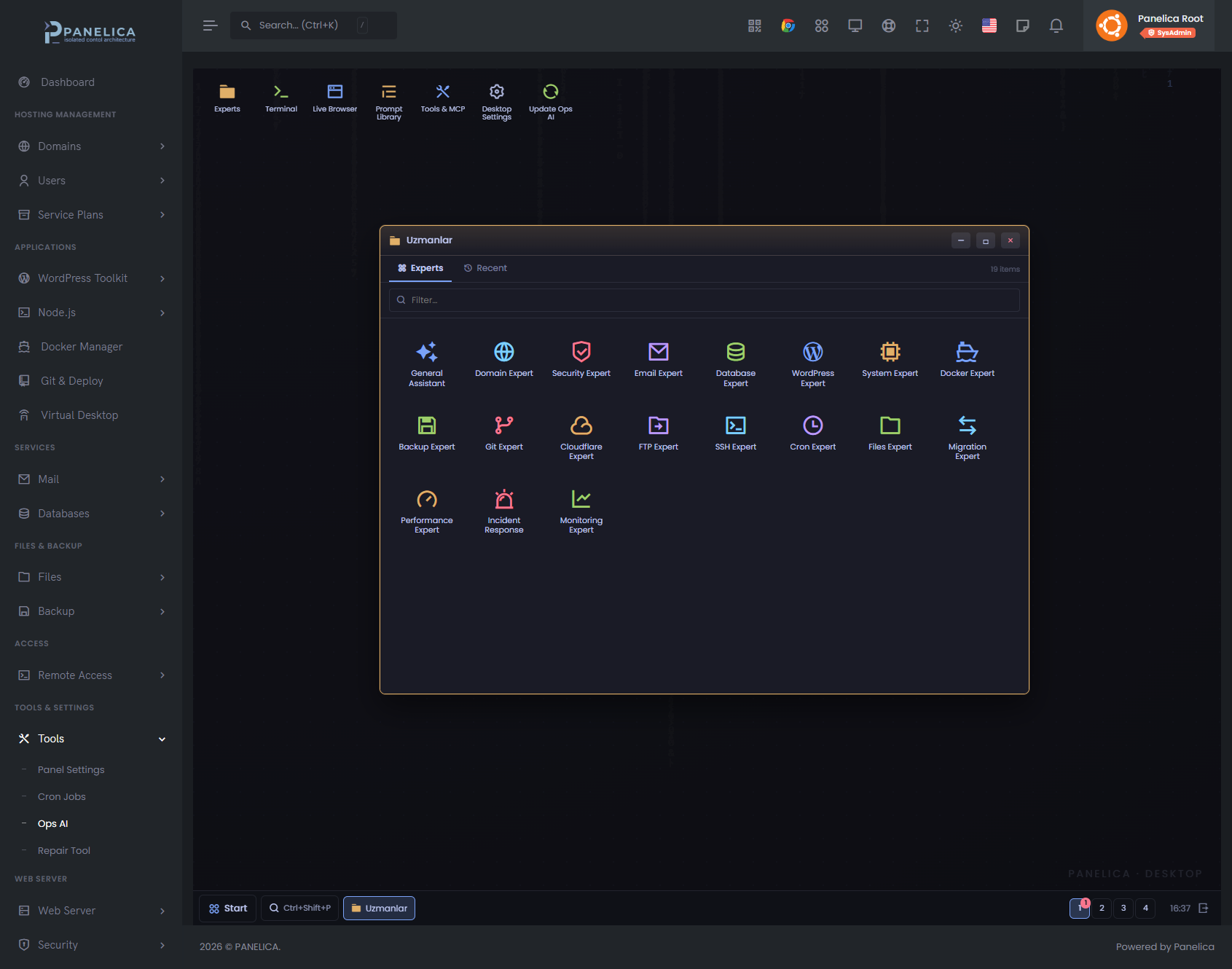1232x969 pixels.
Task: Expand the Node.js menu
Action: 91,313
